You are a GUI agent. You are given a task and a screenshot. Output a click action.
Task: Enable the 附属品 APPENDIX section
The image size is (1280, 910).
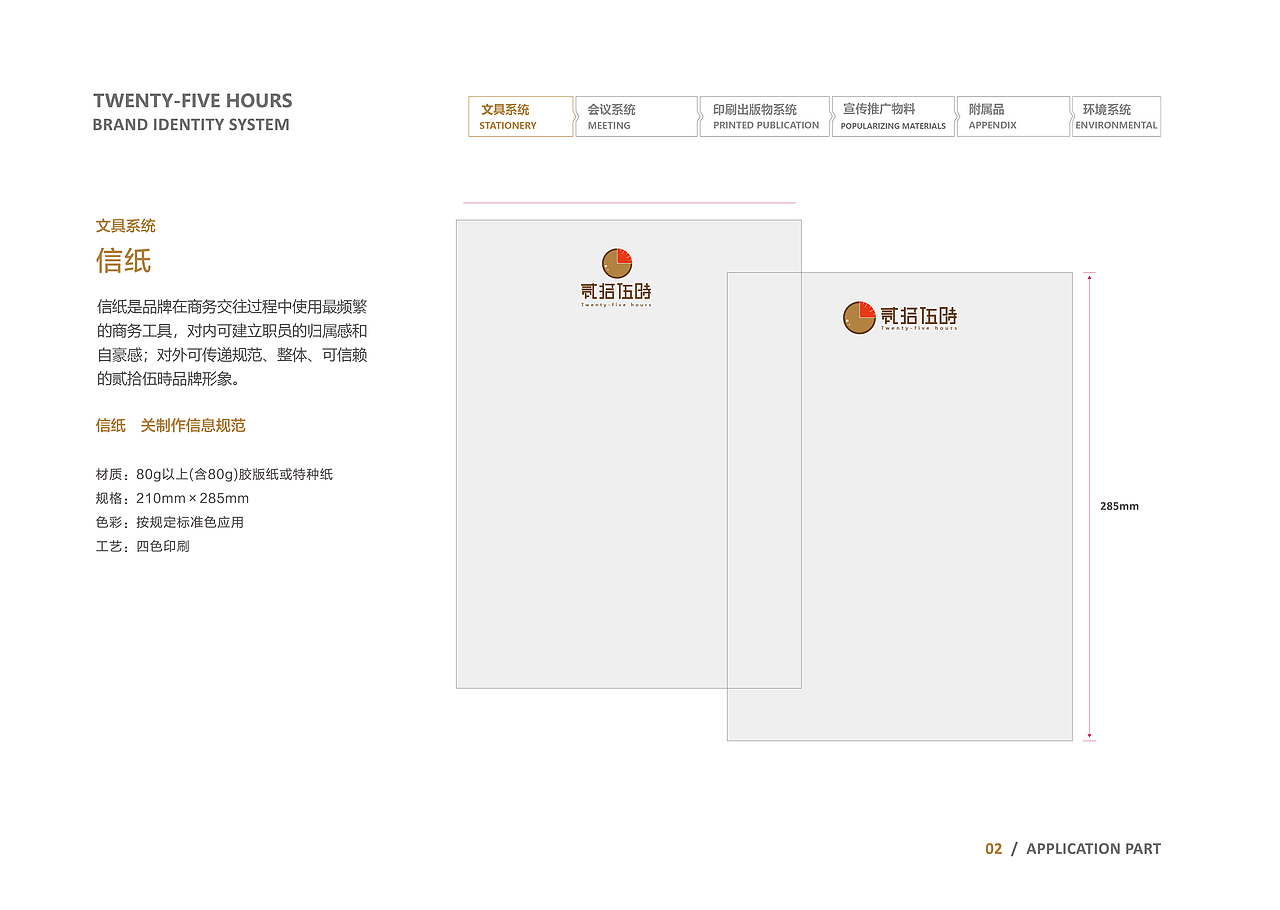(1013, 116)
